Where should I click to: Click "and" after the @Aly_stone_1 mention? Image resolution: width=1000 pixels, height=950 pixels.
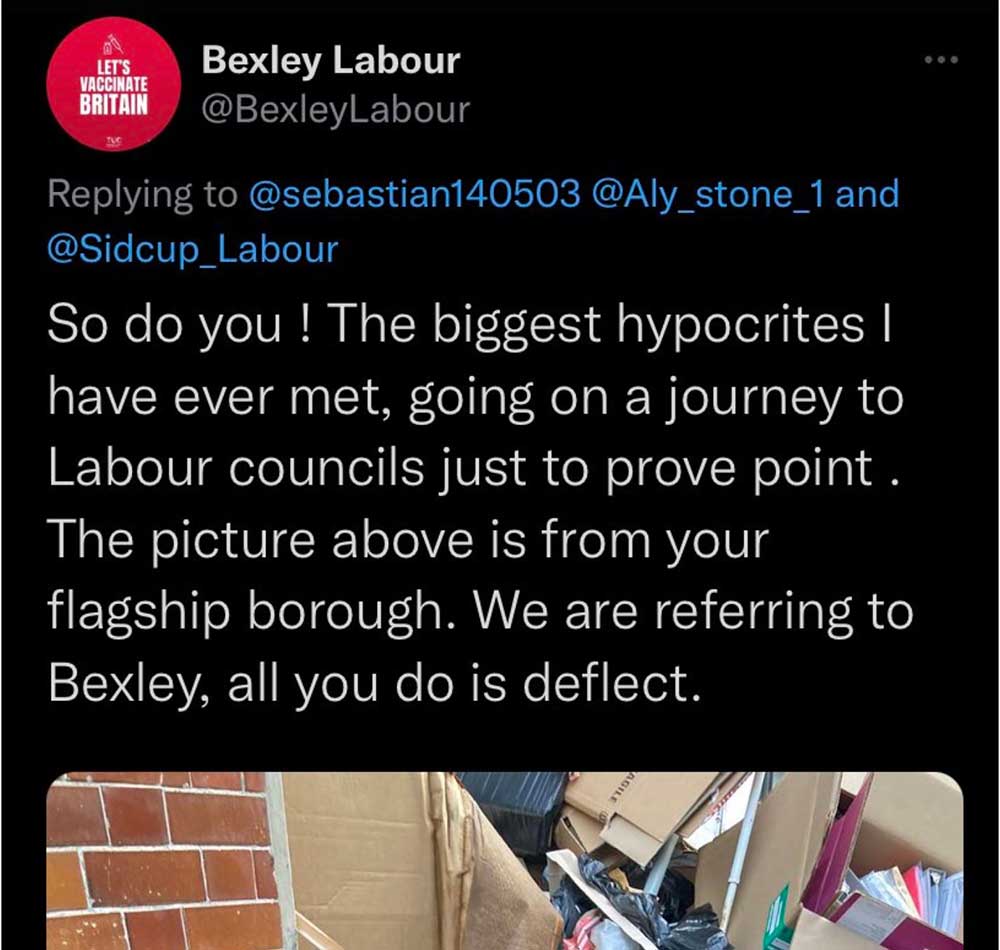[x=867, y=193]
